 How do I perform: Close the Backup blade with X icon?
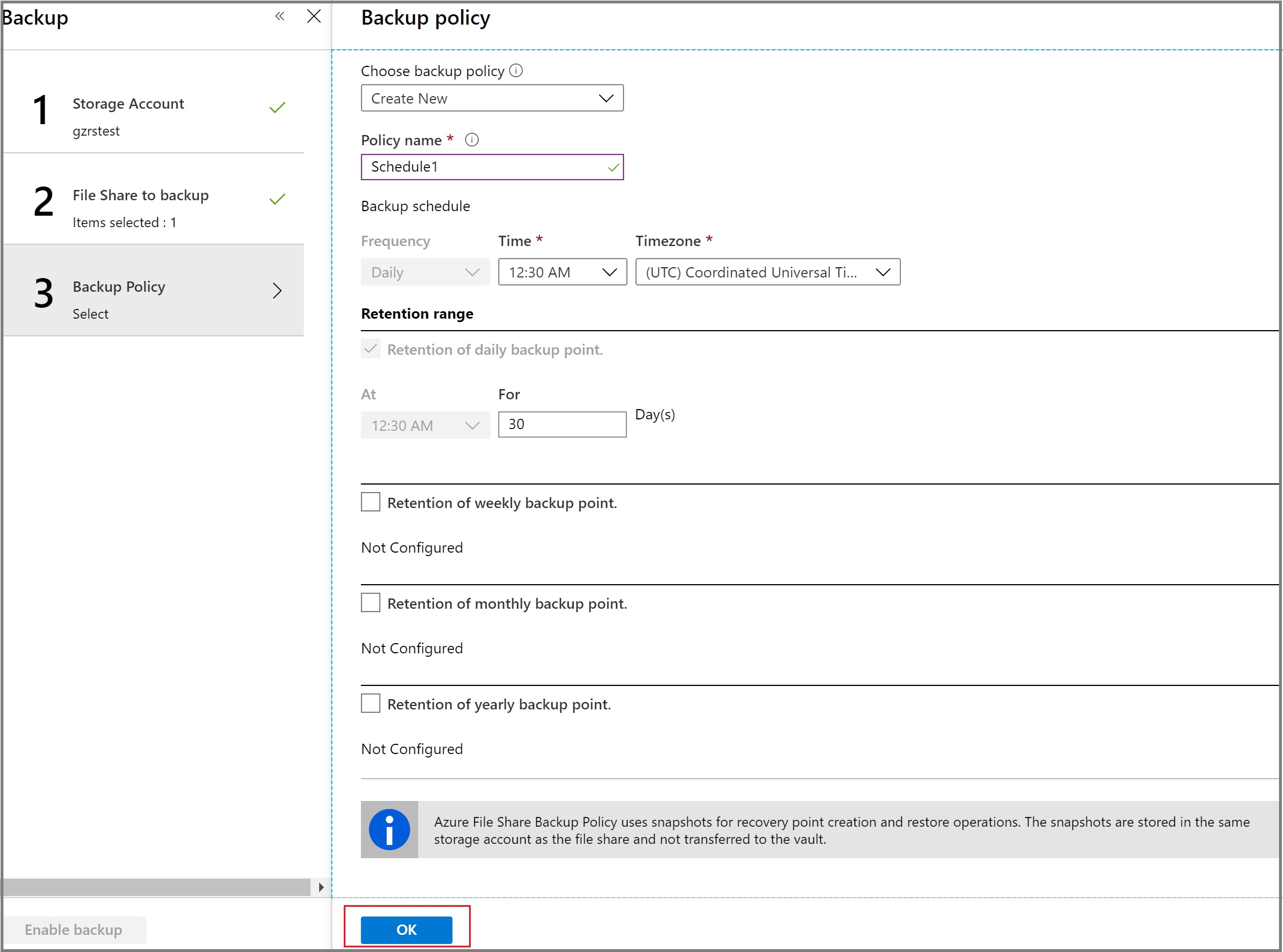pos(314,16)
